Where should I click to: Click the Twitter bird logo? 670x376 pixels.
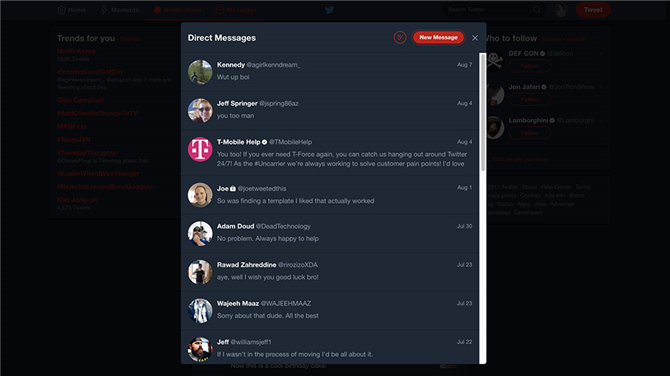click(329, 10)
